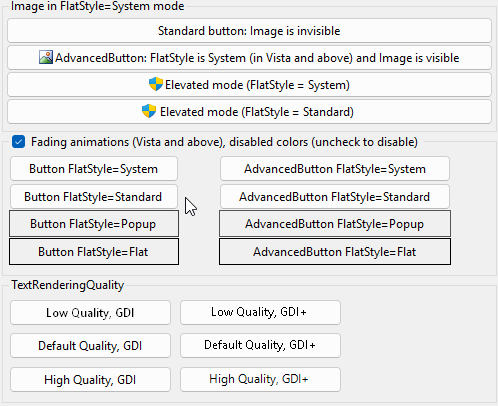The width and height of the screenshot is (498, 406).
Task: Click Button FlatStyle=Standard
Action: point(94,197)
